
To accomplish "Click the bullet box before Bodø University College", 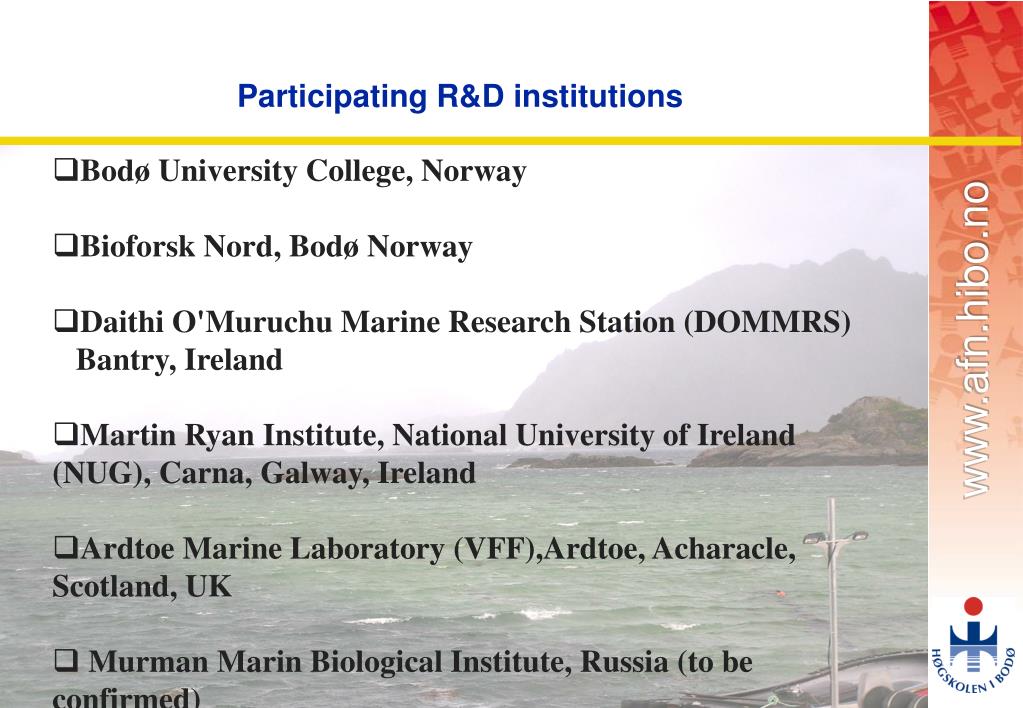I will click(x=65, y=170).
